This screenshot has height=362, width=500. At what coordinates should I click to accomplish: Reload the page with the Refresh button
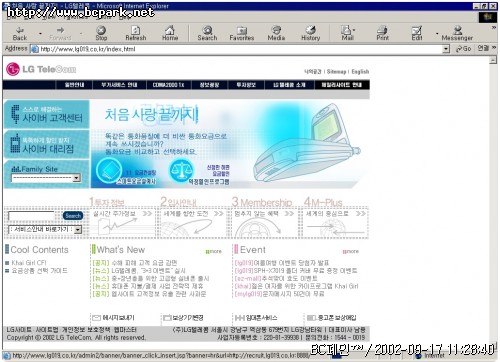pos(136,33)
